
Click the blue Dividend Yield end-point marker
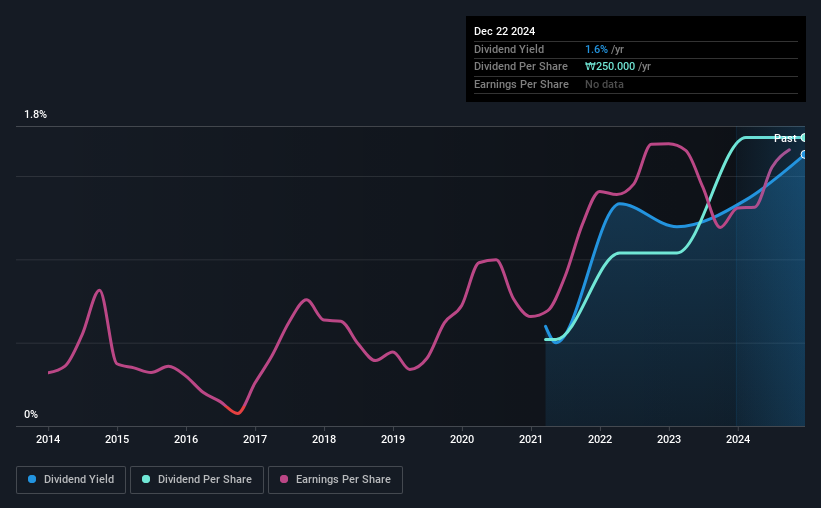pos(803,154)
